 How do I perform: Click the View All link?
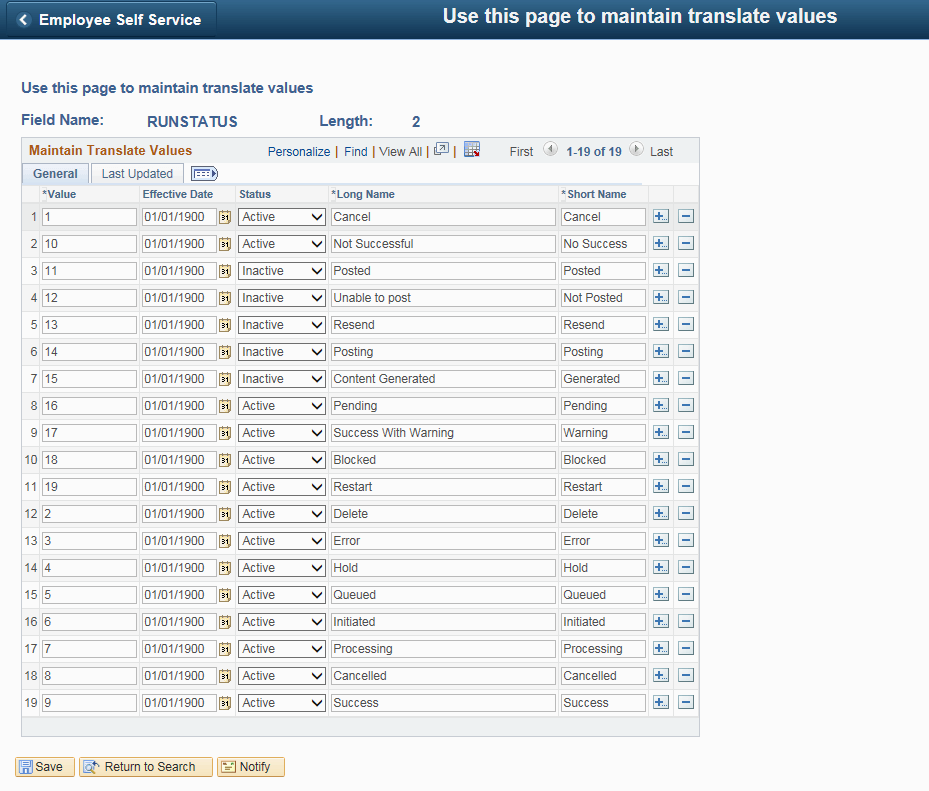coord(401,152)
